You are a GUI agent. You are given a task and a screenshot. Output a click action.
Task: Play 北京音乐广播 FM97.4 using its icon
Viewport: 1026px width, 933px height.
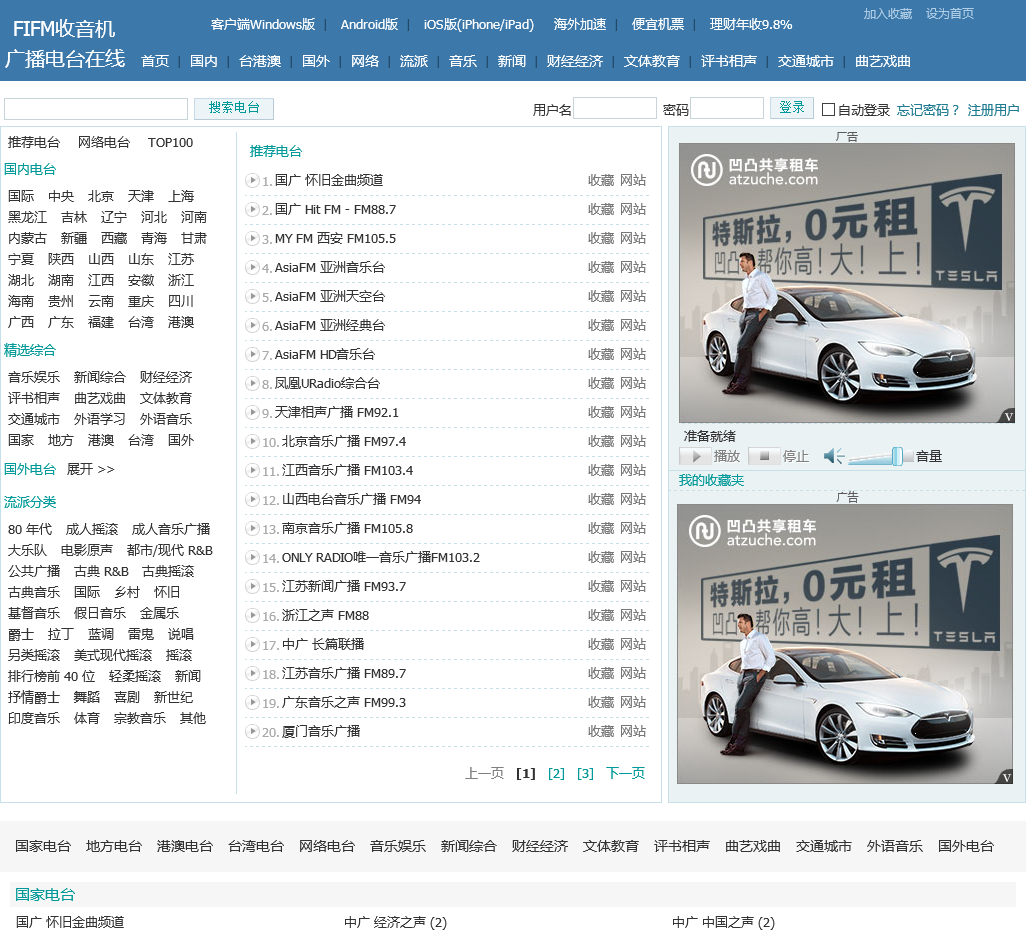(x=252, y=441)
